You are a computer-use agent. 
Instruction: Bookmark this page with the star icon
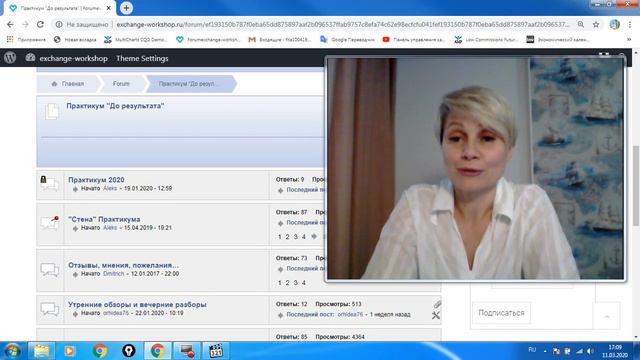click(596, 24)
